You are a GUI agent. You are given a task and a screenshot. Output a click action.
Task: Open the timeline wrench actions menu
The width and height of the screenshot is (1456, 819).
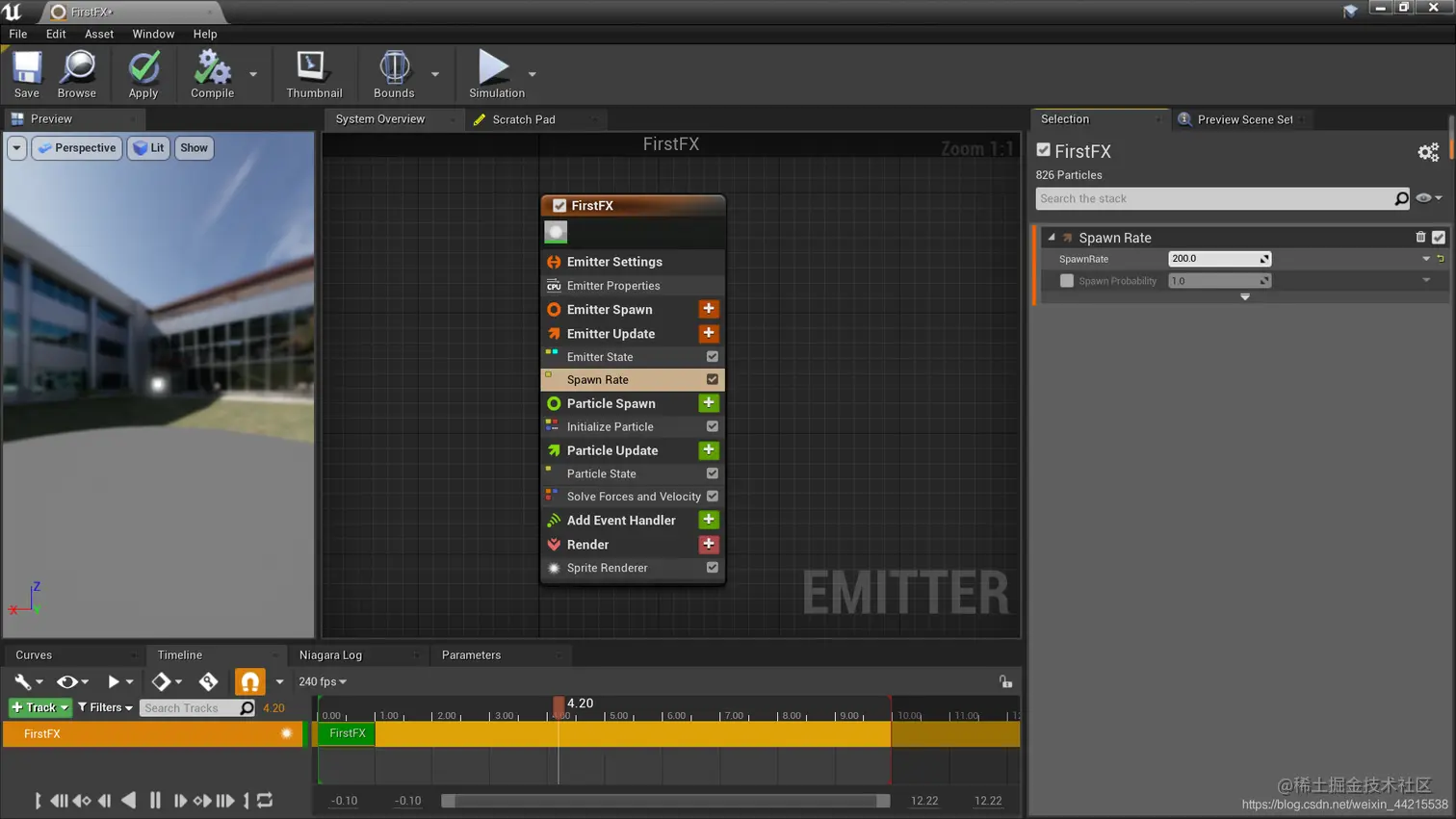pos(27,681)
